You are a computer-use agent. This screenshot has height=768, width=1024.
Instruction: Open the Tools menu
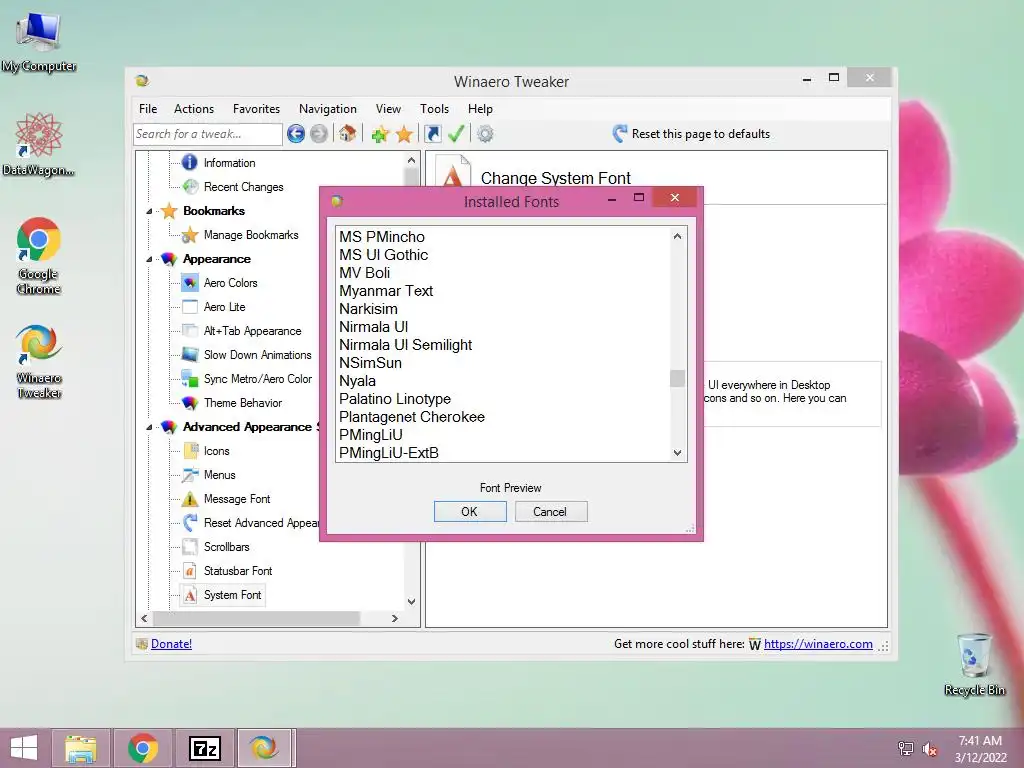(x=434, y=109)
